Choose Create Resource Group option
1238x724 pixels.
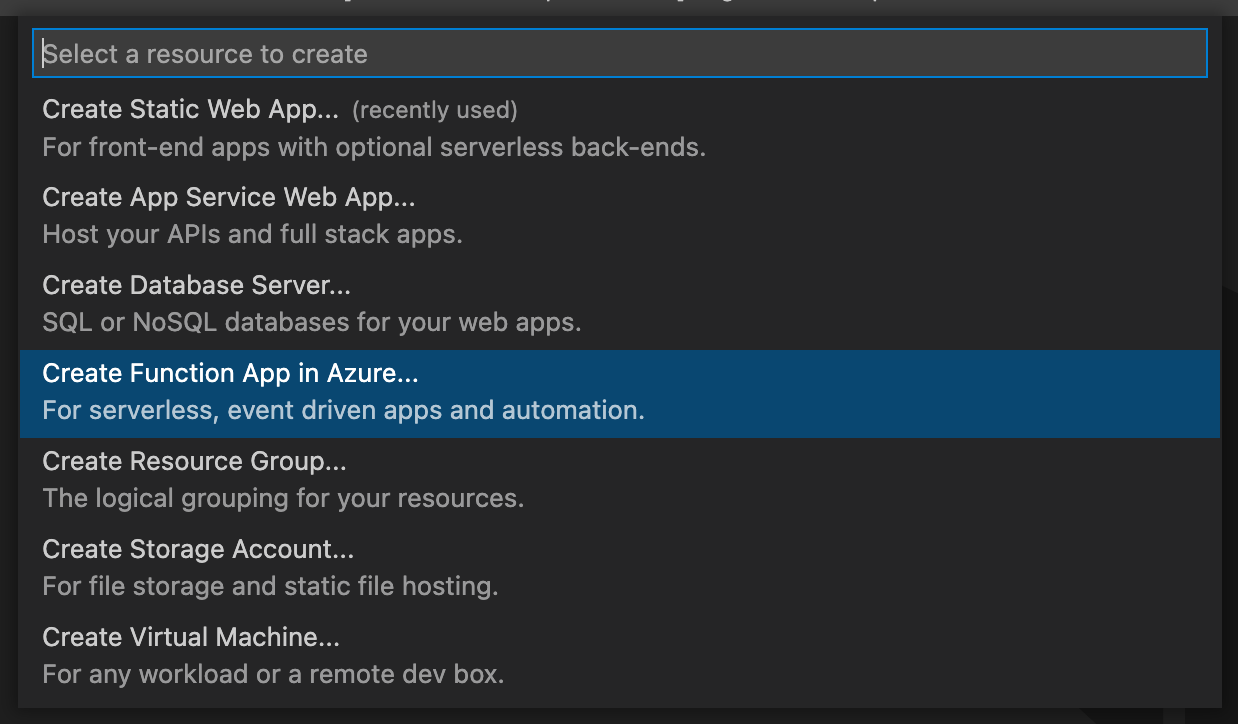coord(620,482)
